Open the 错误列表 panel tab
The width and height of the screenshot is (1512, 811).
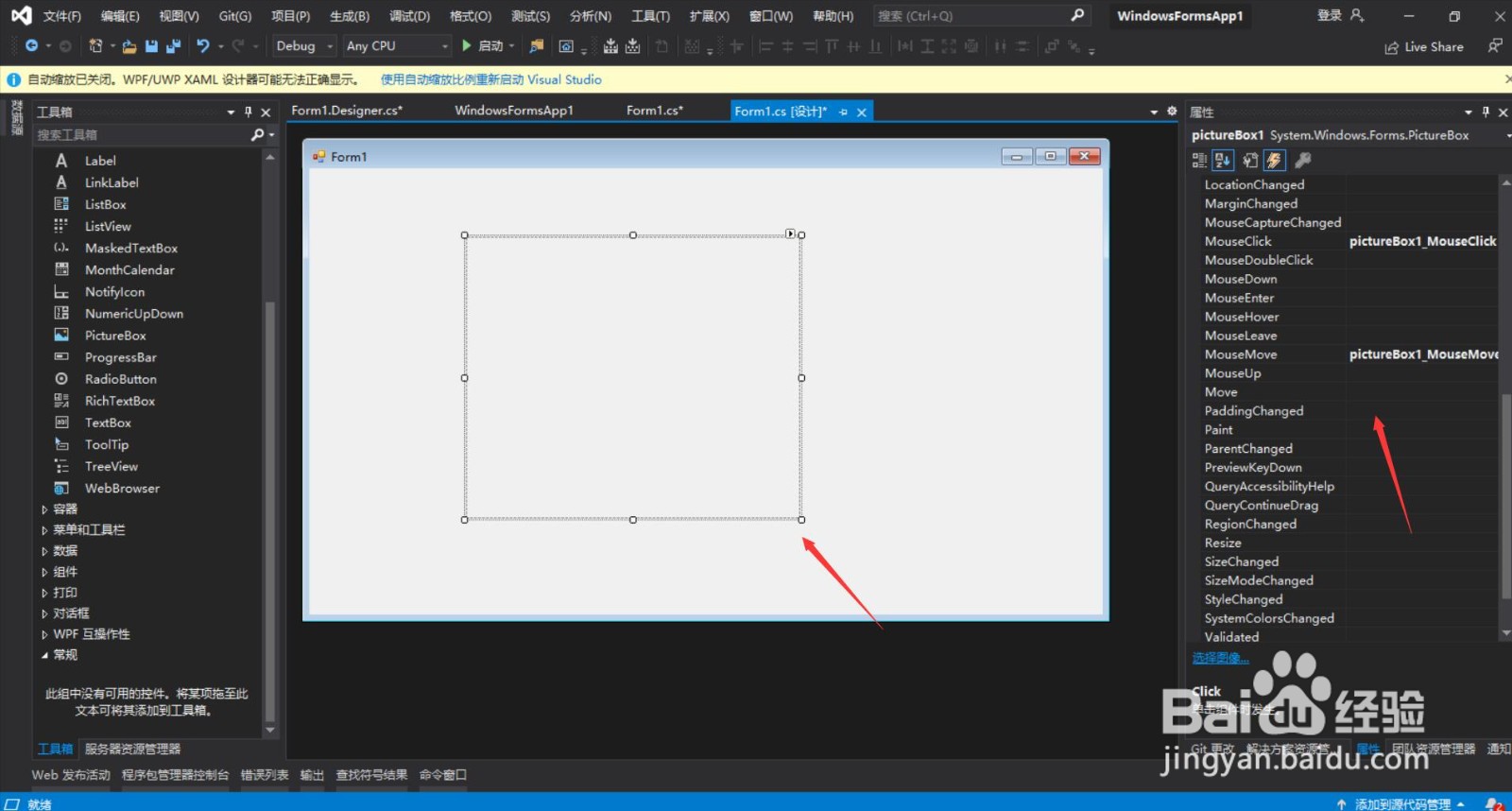point(265,775)
